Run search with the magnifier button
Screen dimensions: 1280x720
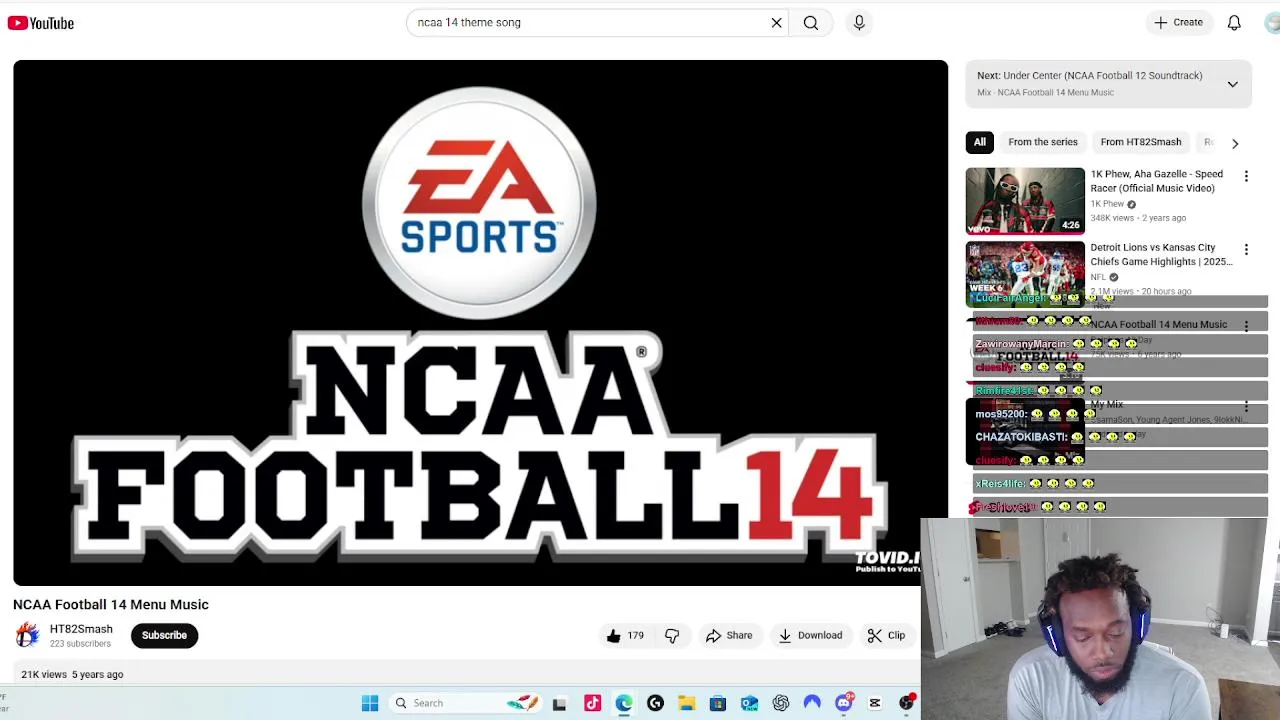click(811, 22)
